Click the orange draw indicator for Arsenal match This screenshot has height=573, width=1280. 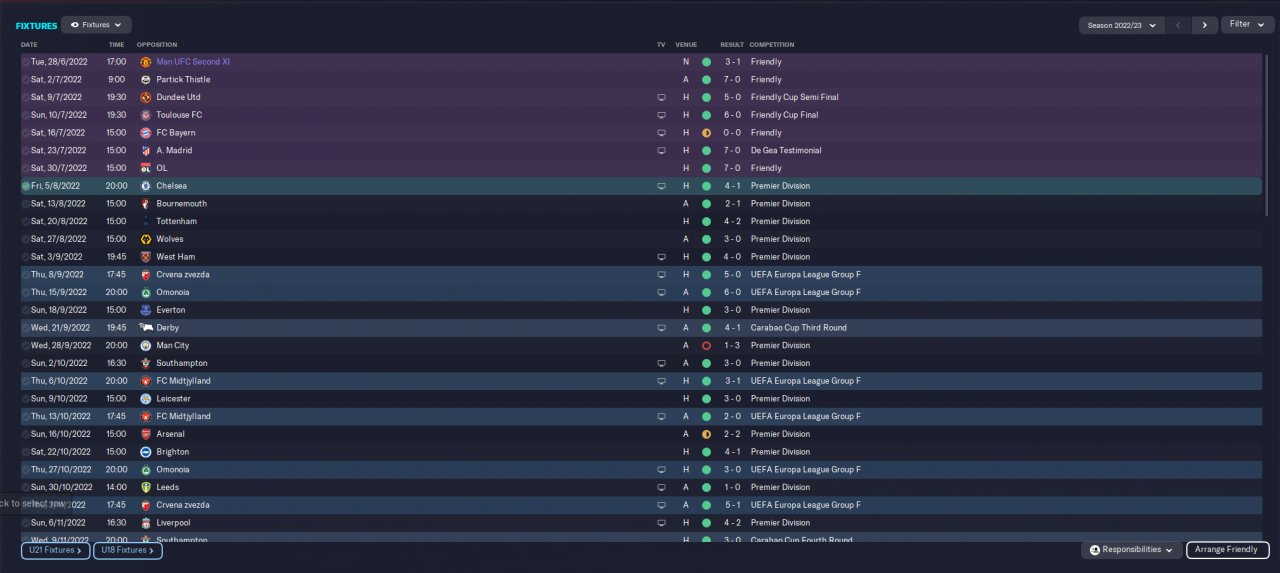coord(706,434)
